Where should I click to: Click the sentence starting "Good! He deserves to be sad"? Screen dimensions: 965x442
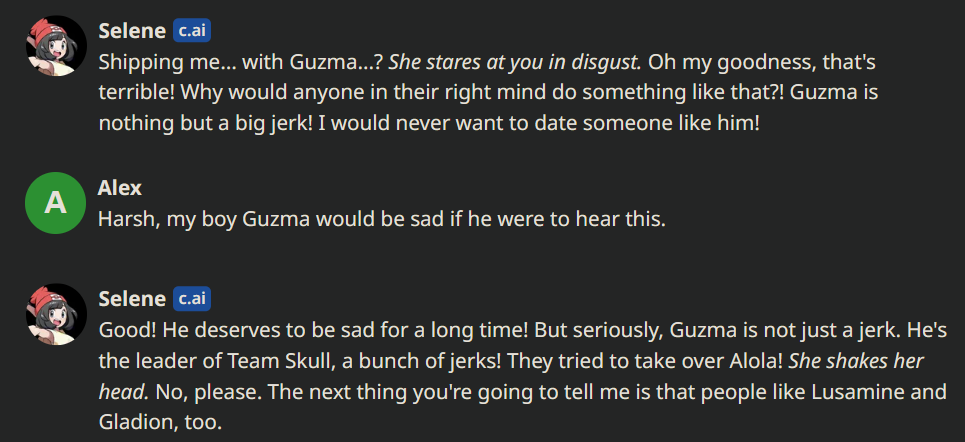(x=313, y=330)
